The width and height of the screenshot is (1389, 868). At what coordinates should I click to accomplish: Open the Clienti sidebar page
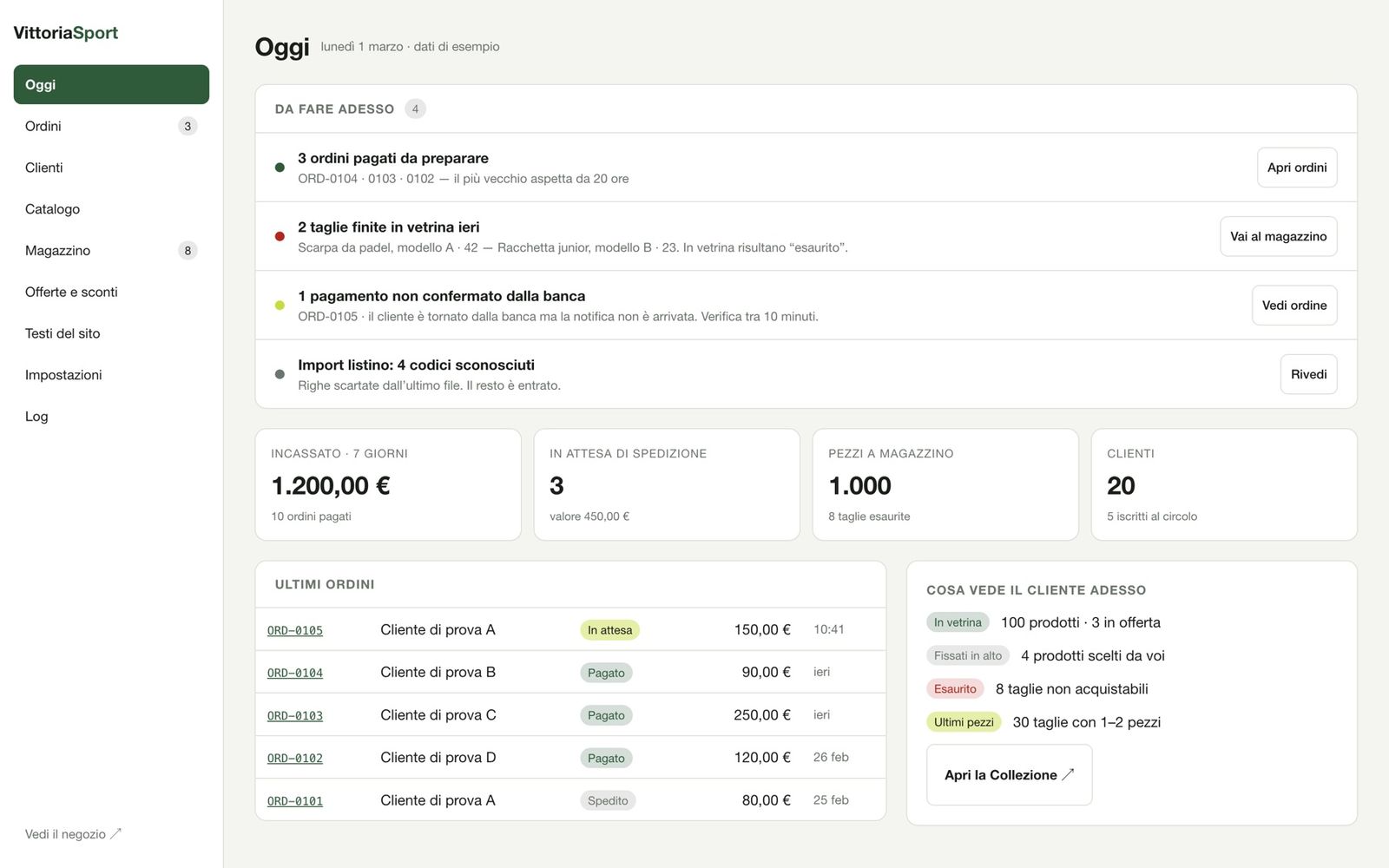pos(111,168)
